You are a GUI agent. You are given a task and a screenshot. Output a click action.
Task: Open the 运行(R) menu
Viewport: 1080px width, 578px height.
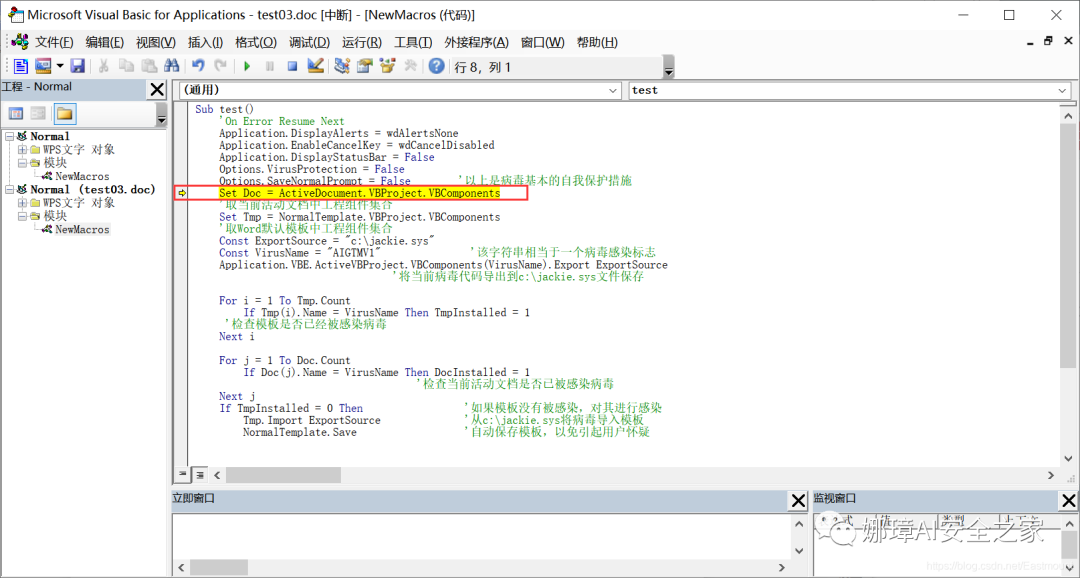pos(362,42)
